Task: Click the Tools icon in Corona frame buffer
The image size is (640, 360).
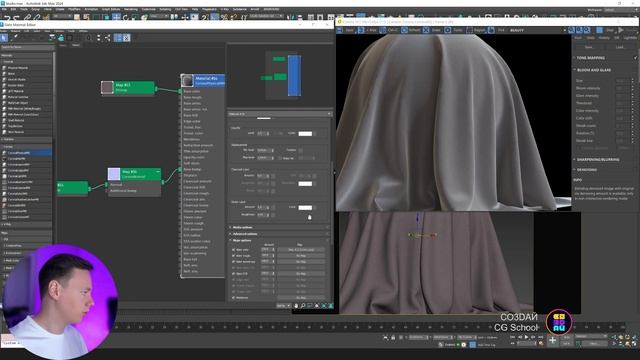Action: pyautogui.click(x=448, y=30)
